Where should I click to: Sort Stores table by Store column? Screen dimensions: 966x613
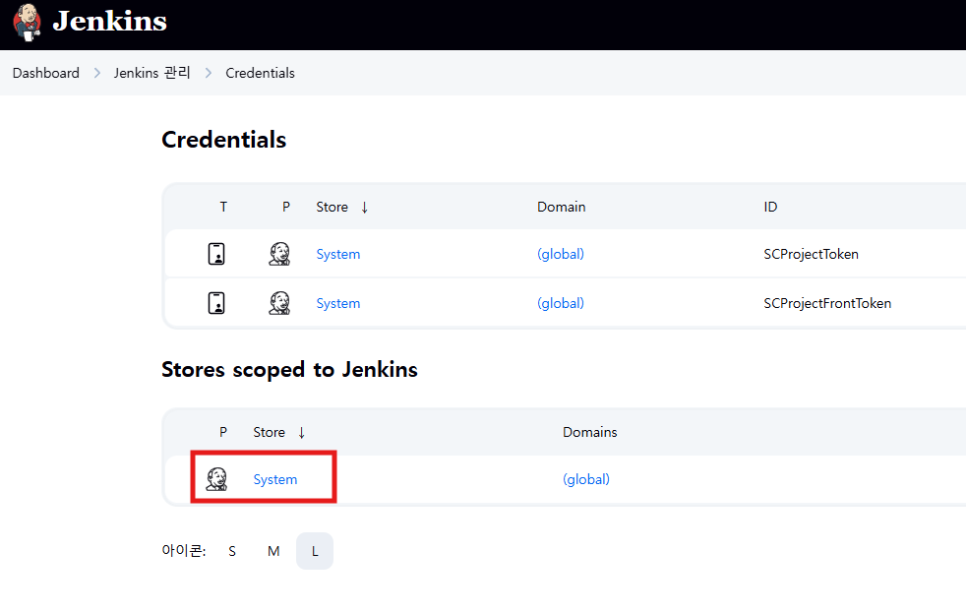coord(279,432)
